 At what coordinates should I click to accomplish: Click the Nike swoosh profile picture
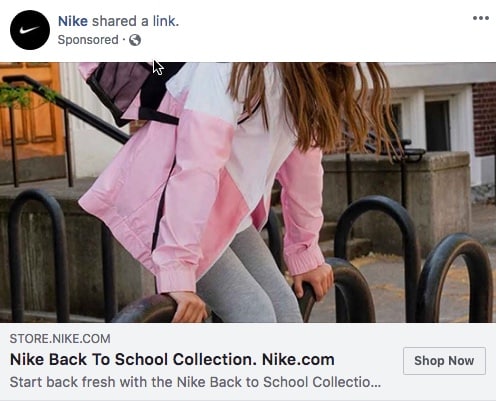click(x=30, y=30)
